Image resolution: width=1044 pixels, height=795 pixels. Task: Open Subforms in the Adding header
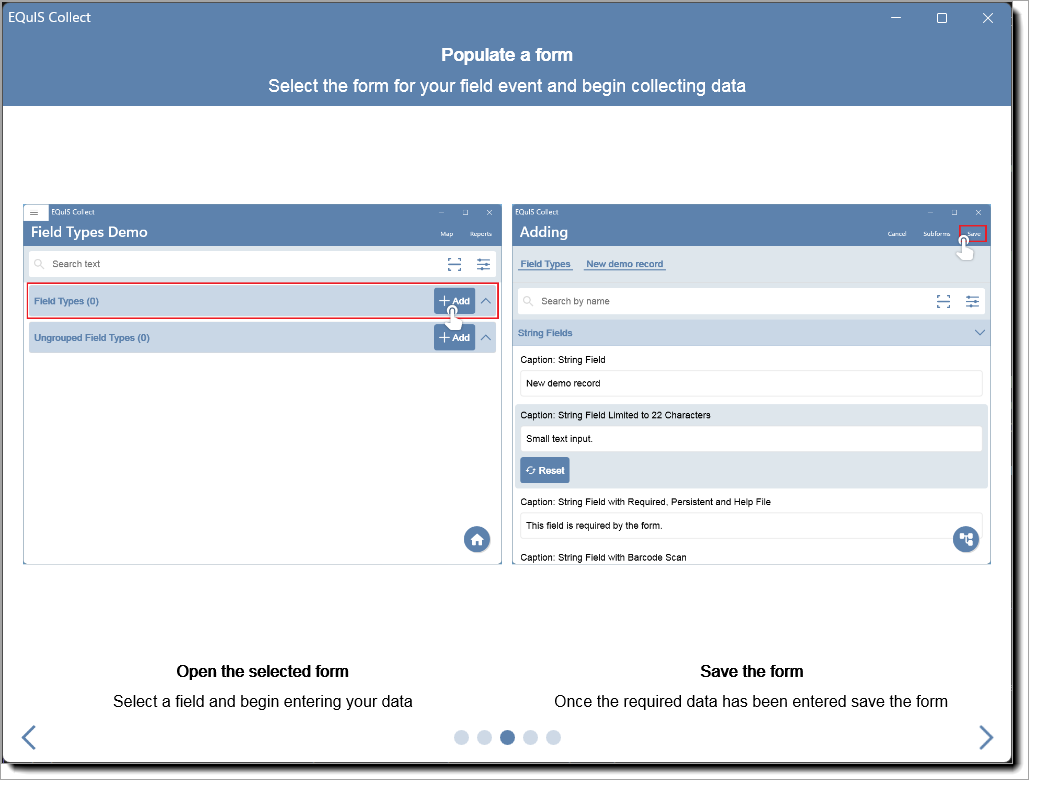(936, 234)
